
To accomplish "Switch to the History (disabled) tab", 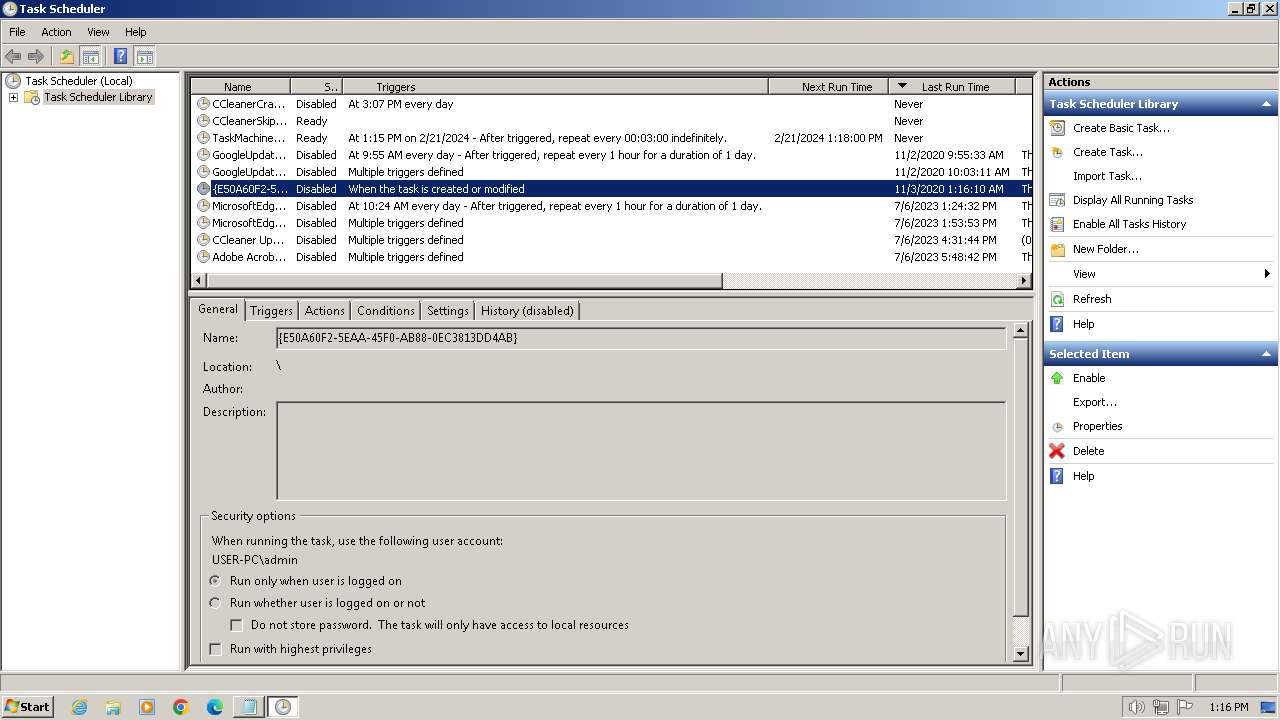I will [527, 311].
